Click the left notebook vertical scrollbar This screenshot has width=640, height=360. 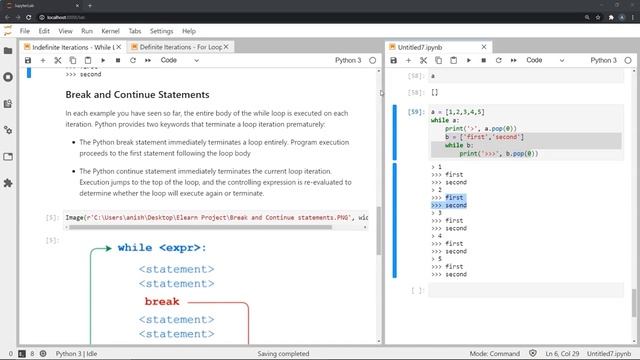click(x=379, y=231)
